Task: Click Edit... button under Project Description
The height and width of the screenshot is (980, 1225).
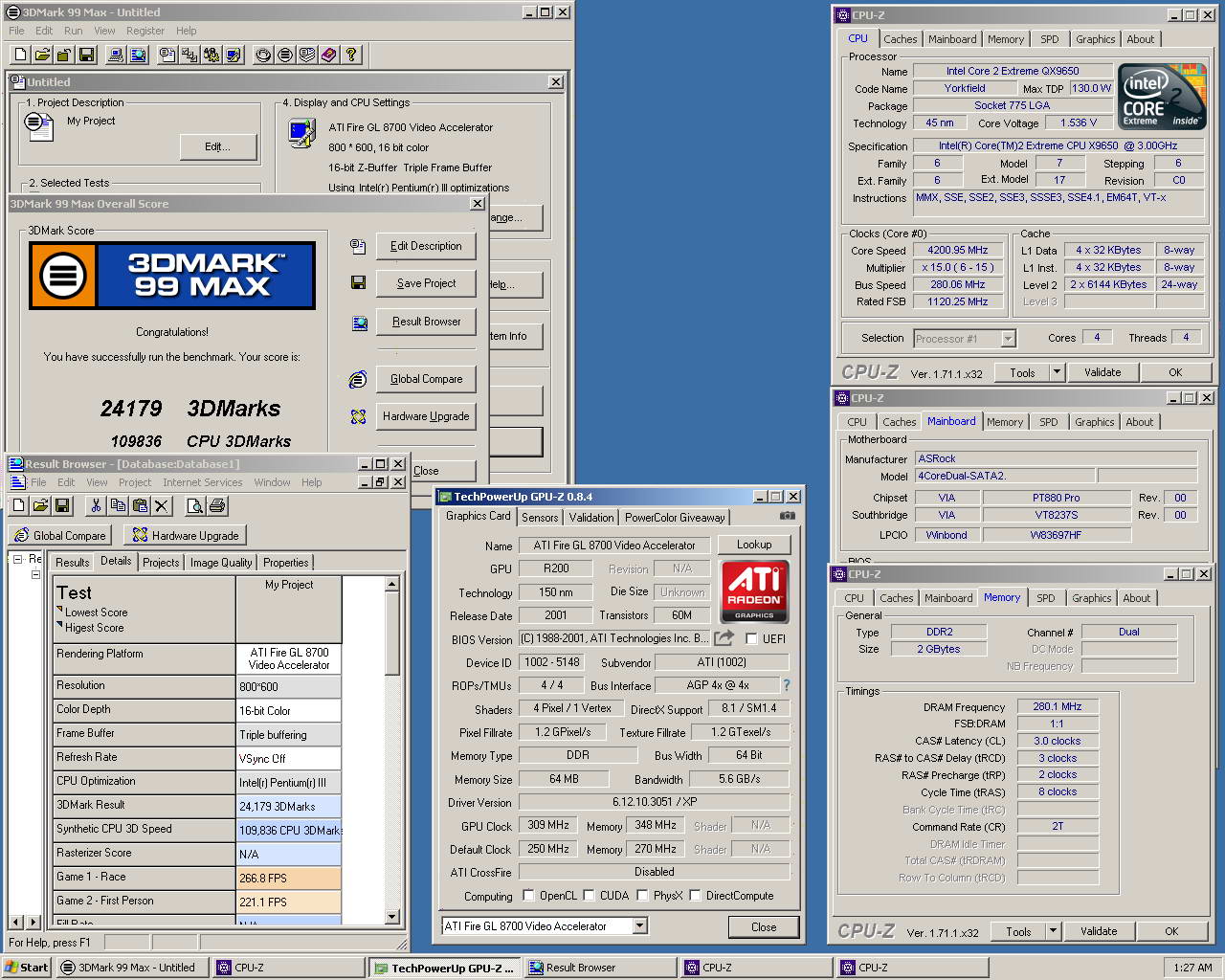Action: point(218,146)
